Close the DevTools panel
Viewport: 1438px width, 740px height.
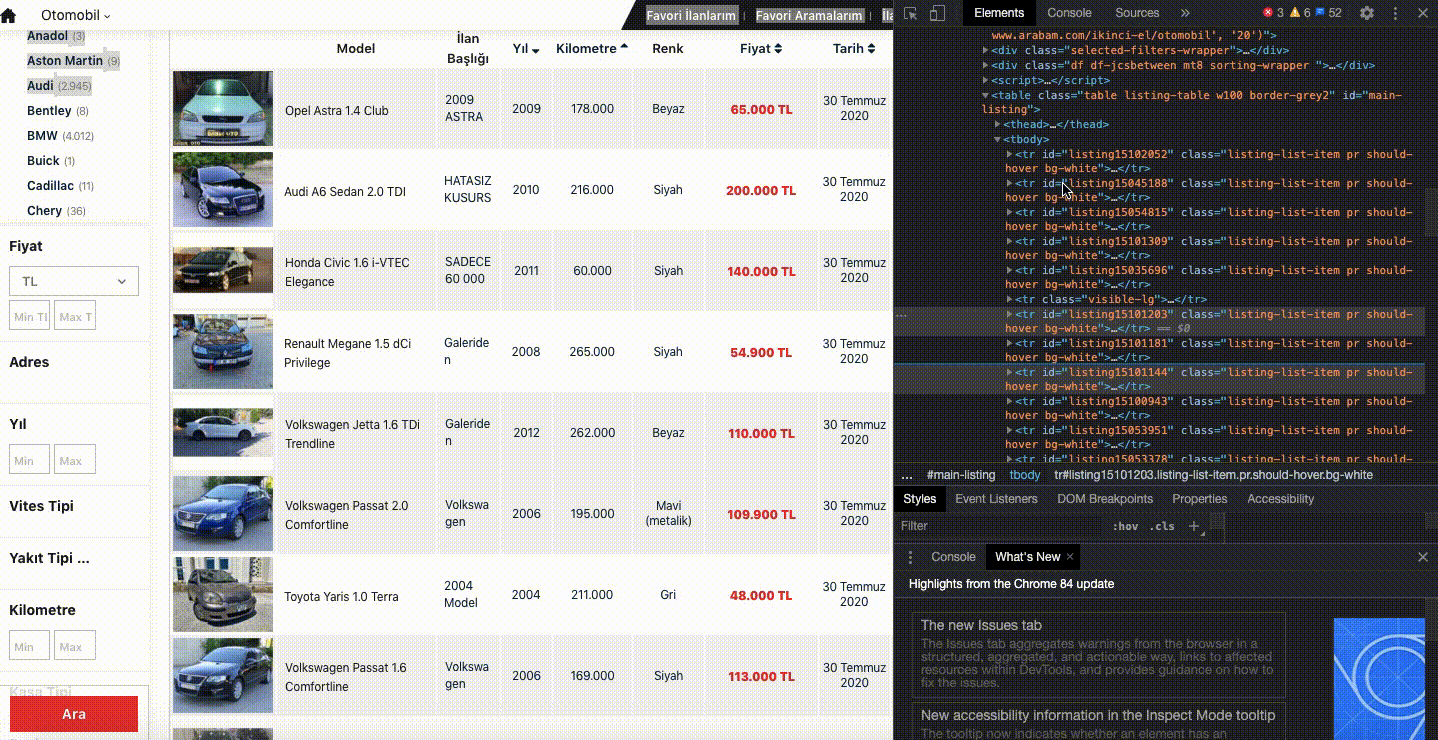(x=1423, y=13)
